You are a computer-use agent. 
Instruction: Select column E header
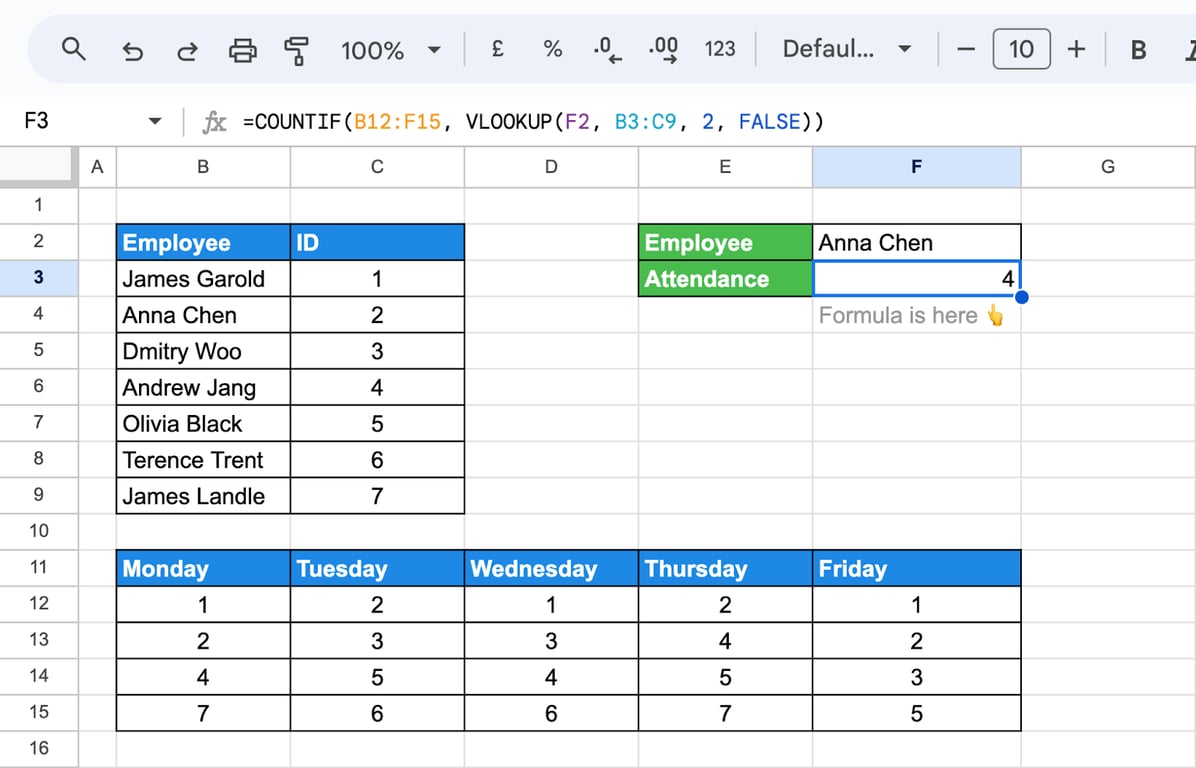point(725,166)
